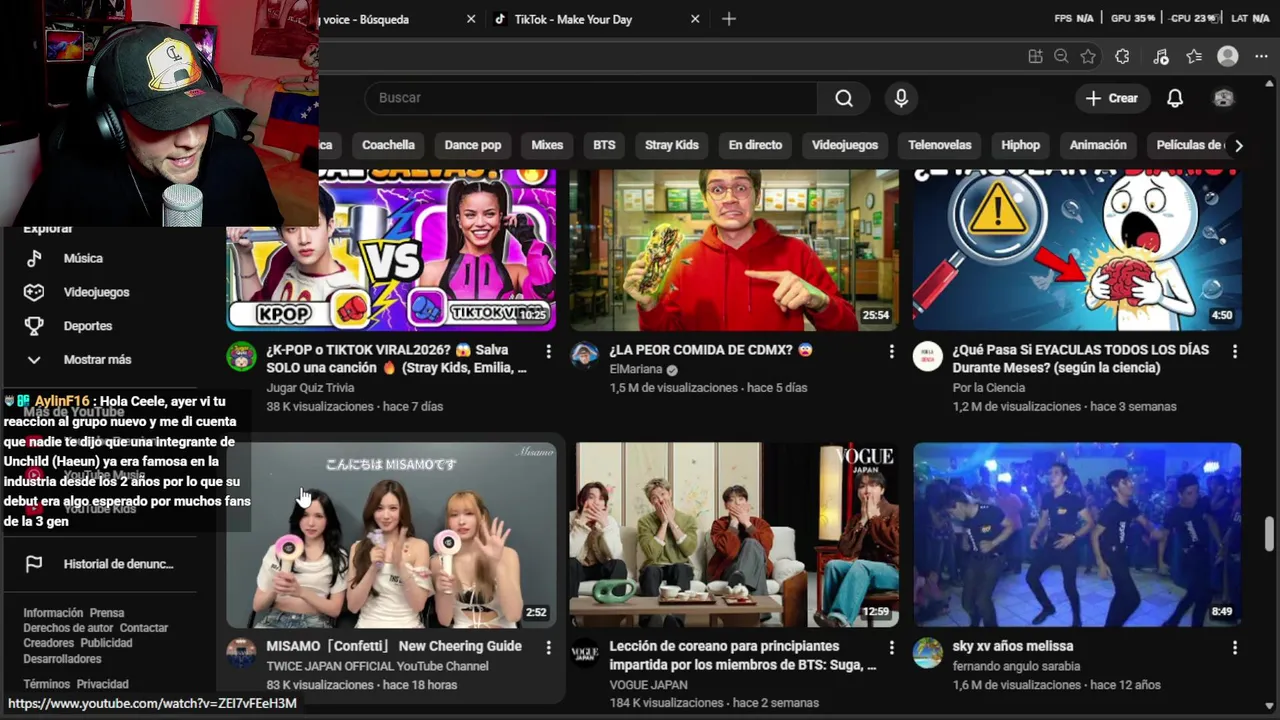Close the TikTok - Make Your Day tab
The image size is (1280, 720).
pyautogui.click(x=695, y=19)
